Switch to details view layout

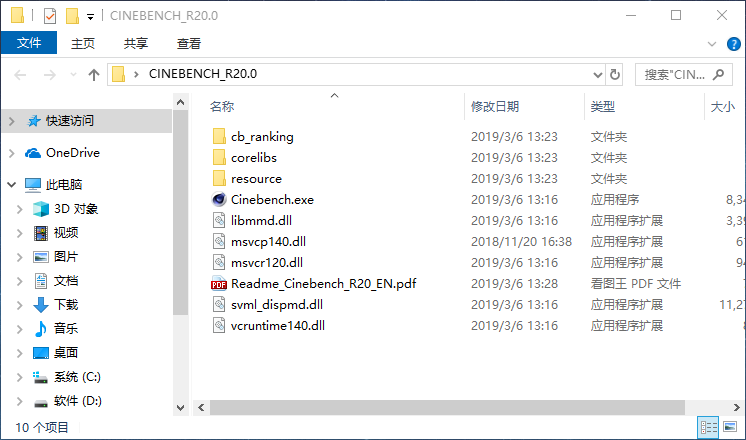point(708,427)
